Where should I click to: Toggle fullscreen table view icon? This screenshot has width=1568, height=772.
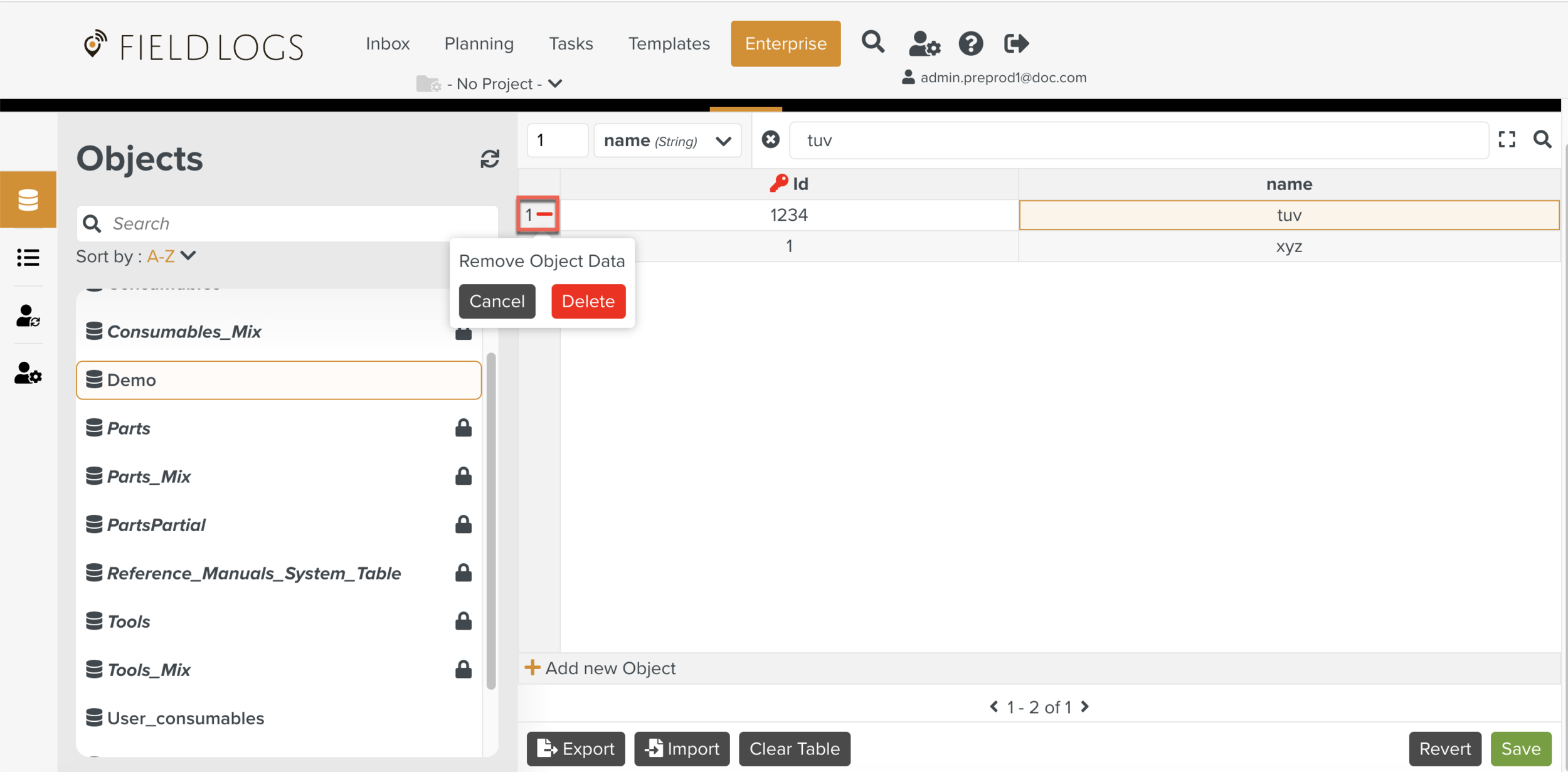pyautogui.click(x=1507, y=139)
